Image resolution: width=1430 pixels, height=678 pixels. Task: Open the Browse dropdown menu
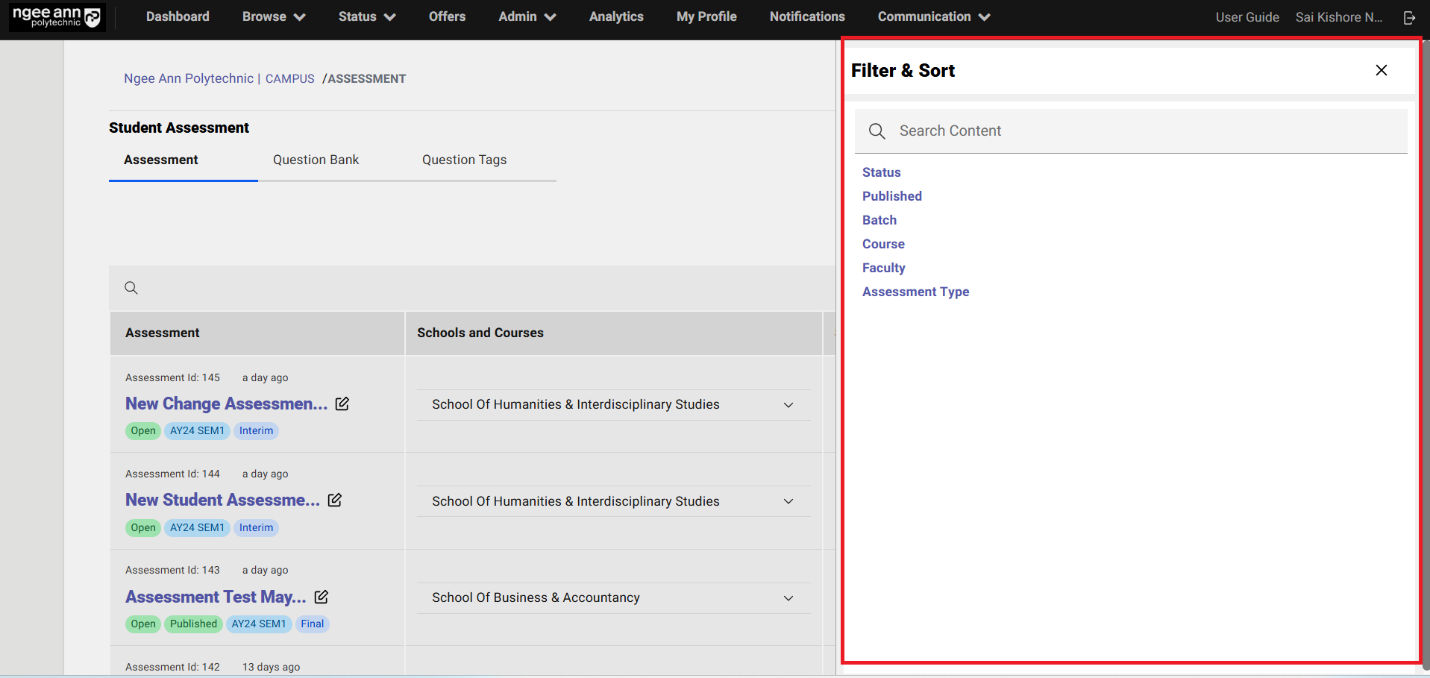click(x=273, y=17)
